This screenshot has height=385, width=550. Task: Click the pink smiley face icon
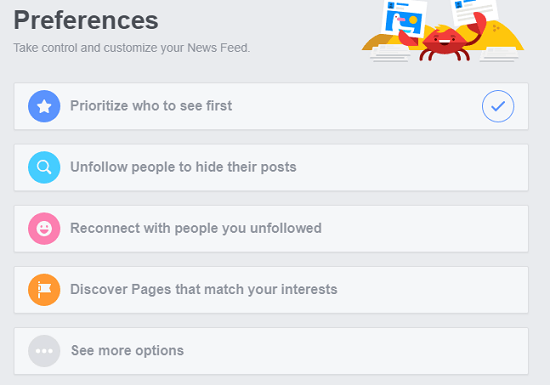coord(44,229)
